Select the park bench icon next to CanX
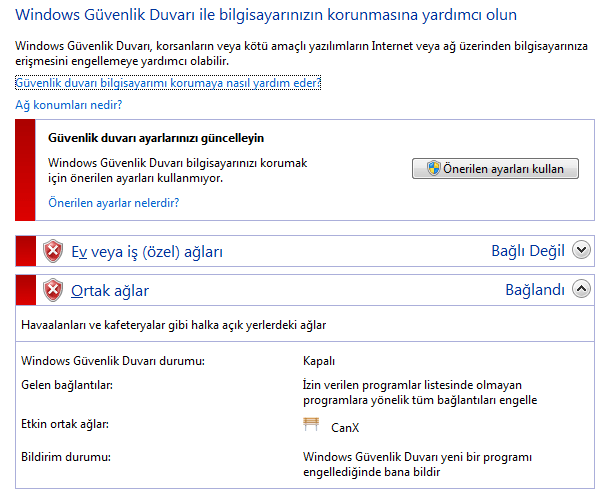 pos(311,424)
